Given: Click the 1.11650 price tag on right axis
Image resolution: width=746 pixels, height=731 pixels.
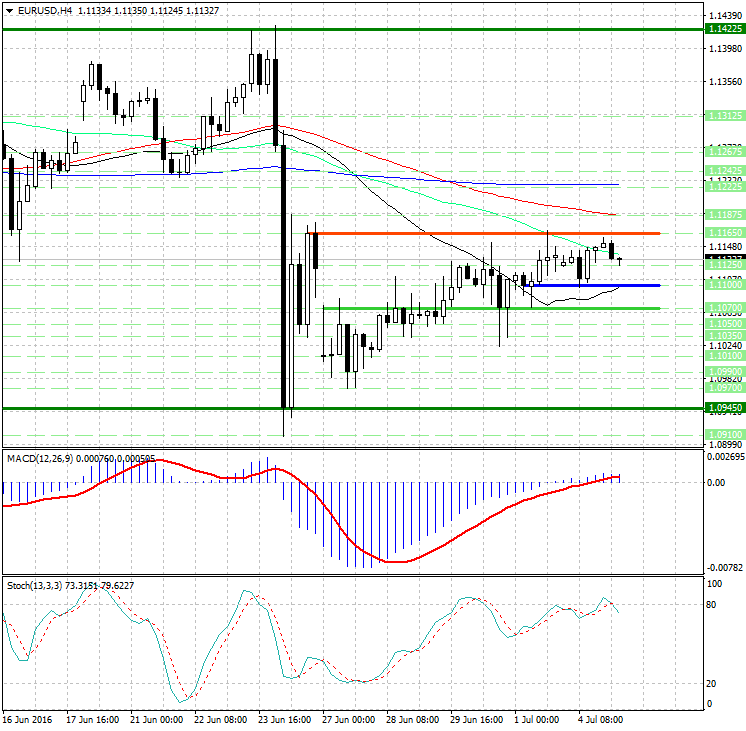Looking at the screenshot, I should pos(724,232).
